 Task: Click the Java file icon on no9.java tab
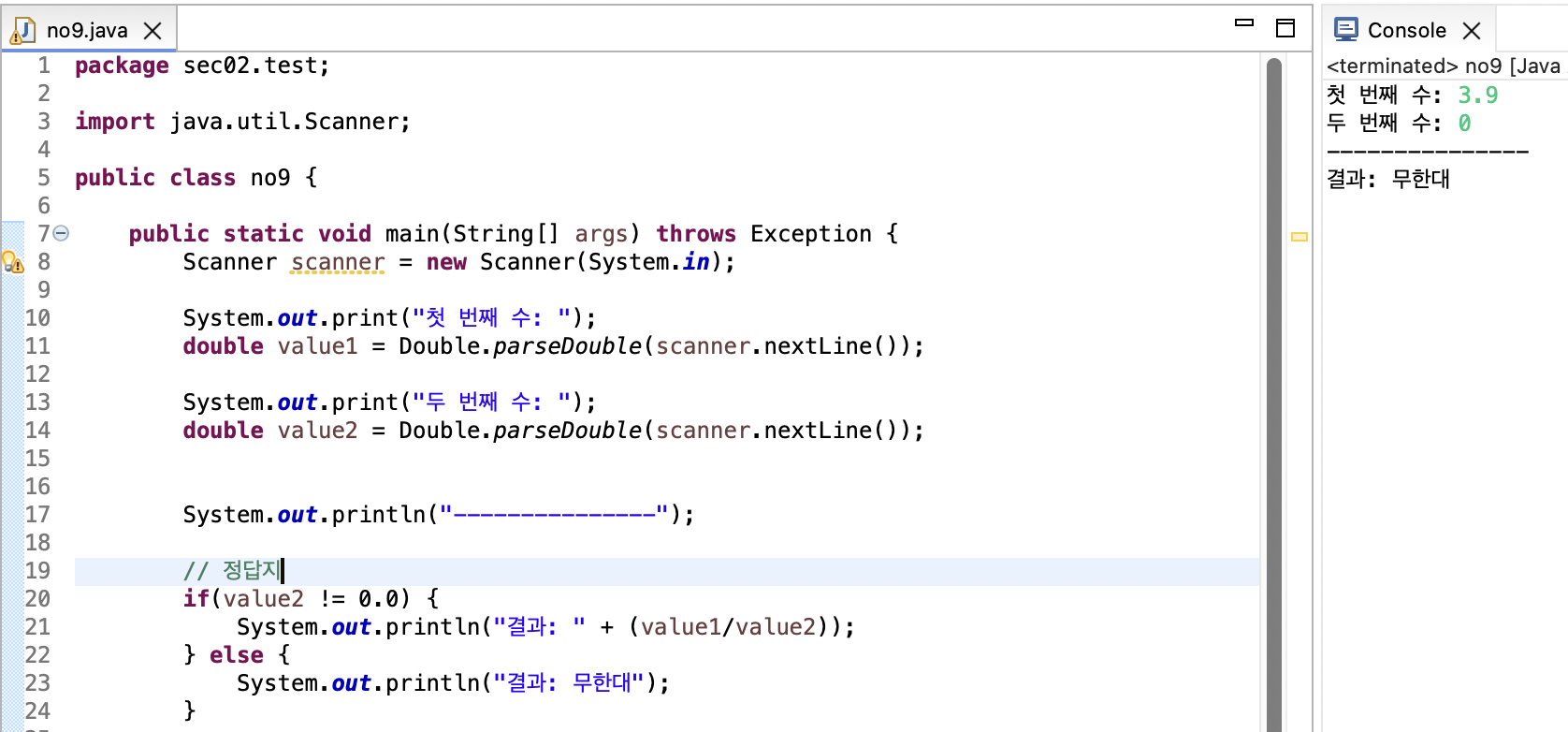click(22, 31)
